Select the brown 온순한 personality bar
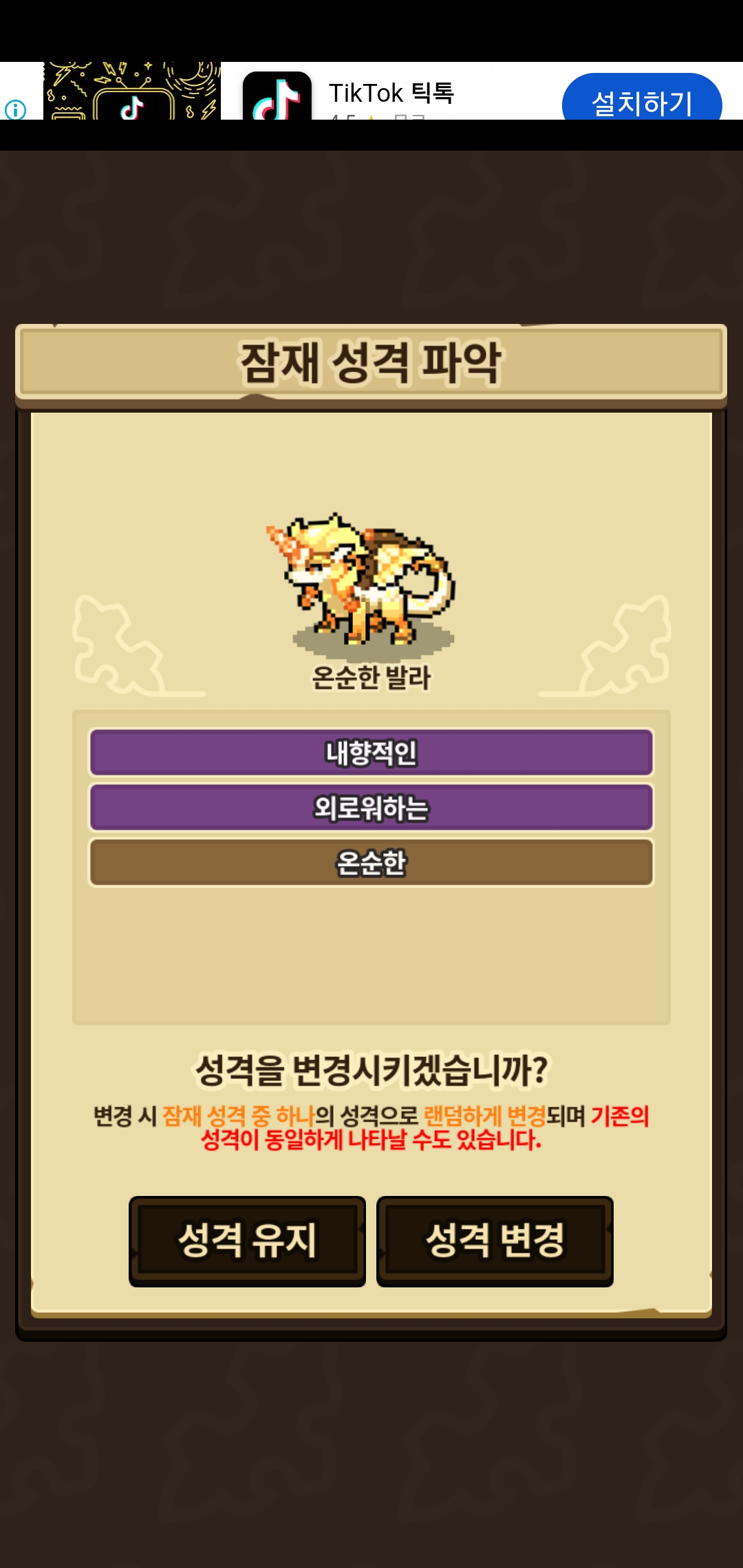This screenshot has height=1568, width=743. [x=371, y=862]
